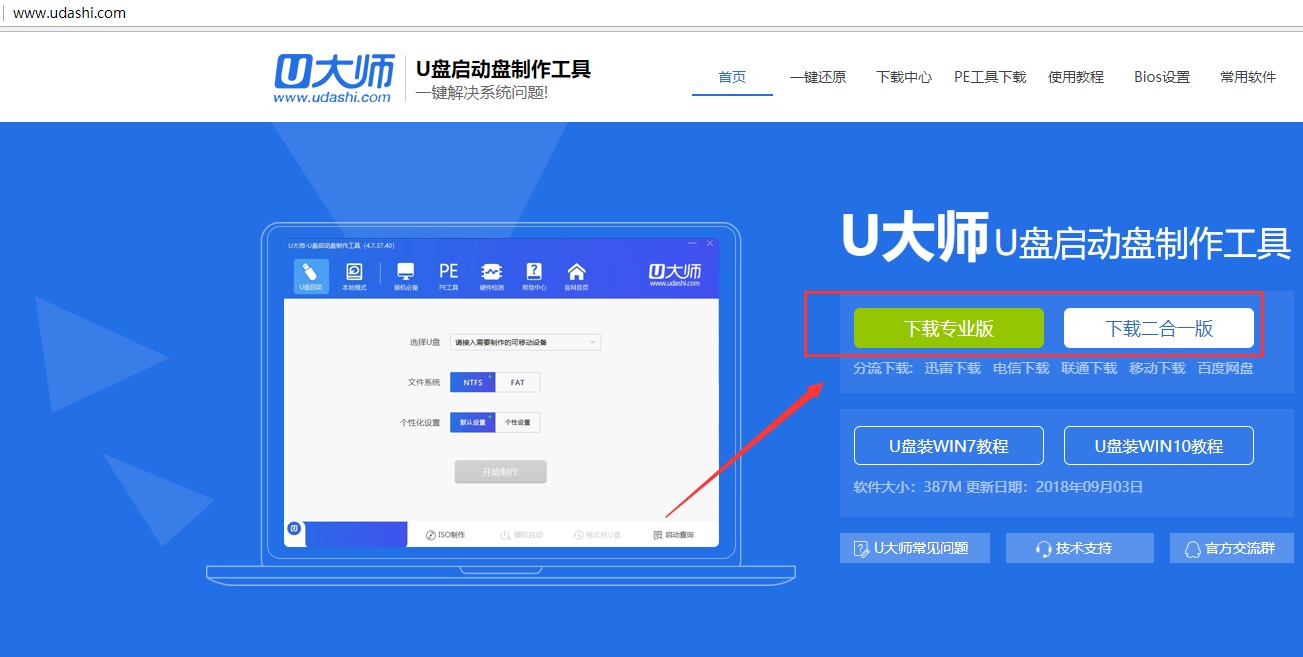Click the 迅雷下载 mirror link

click(x=953, y=368)
